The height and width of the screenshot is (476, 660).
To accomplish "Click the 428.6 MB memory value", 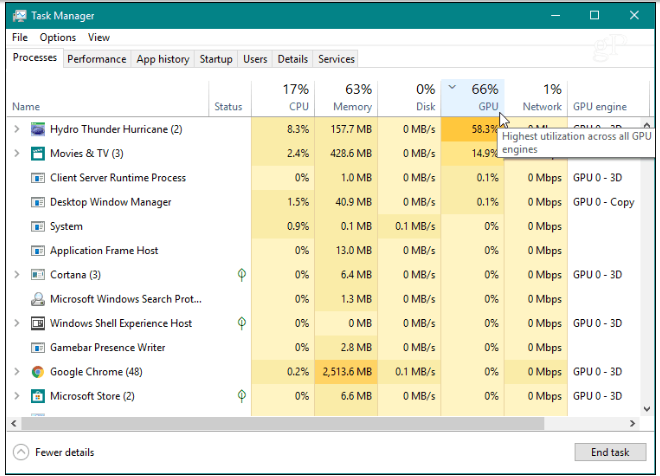I will pos(351,154).
